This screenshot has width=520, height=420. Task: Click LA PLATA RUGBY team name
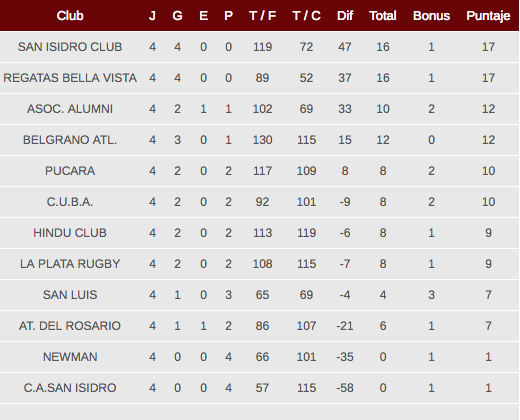(x=70, y=264)
